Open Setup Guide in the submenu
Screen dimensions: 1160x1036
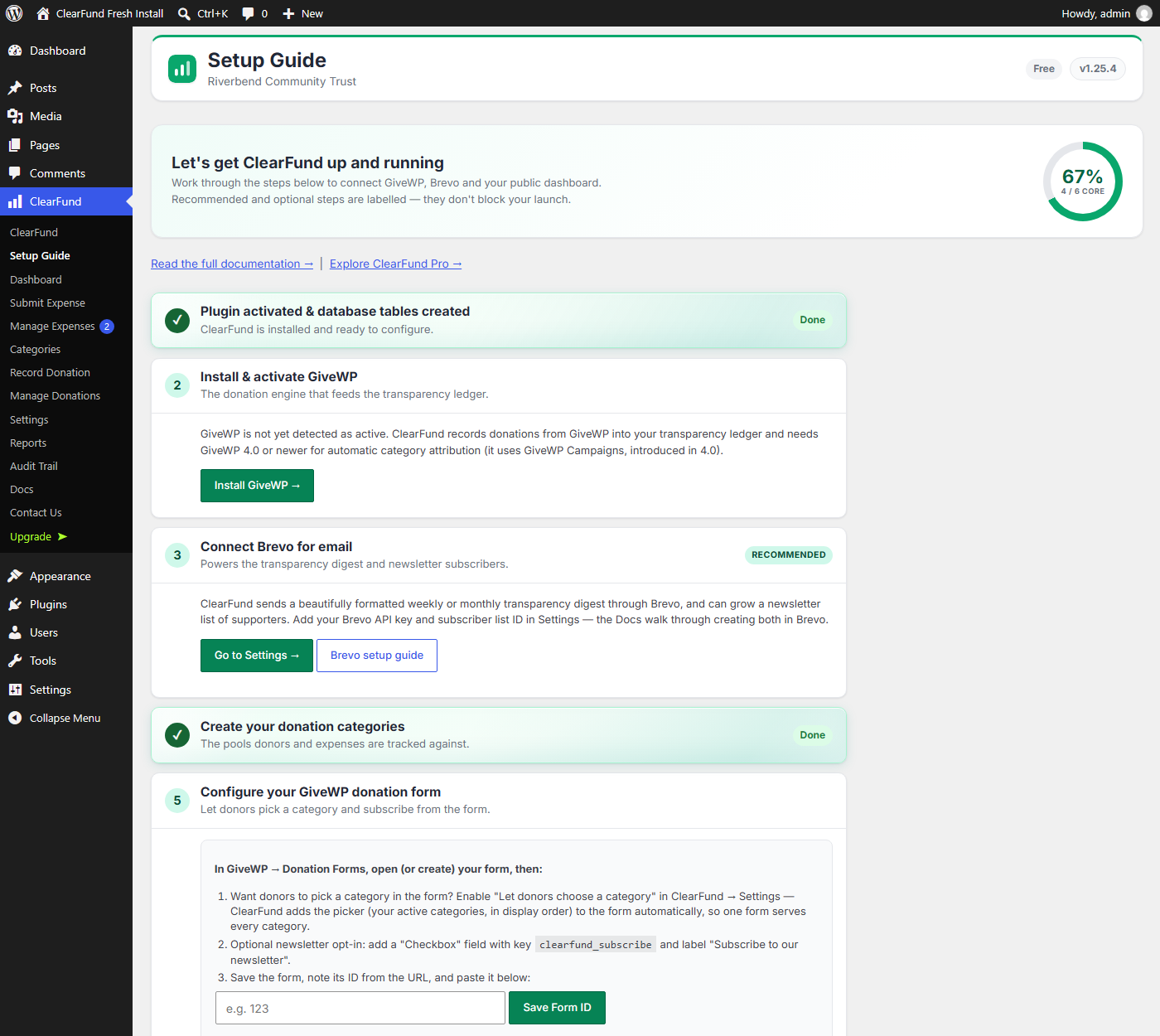(40, 255)
